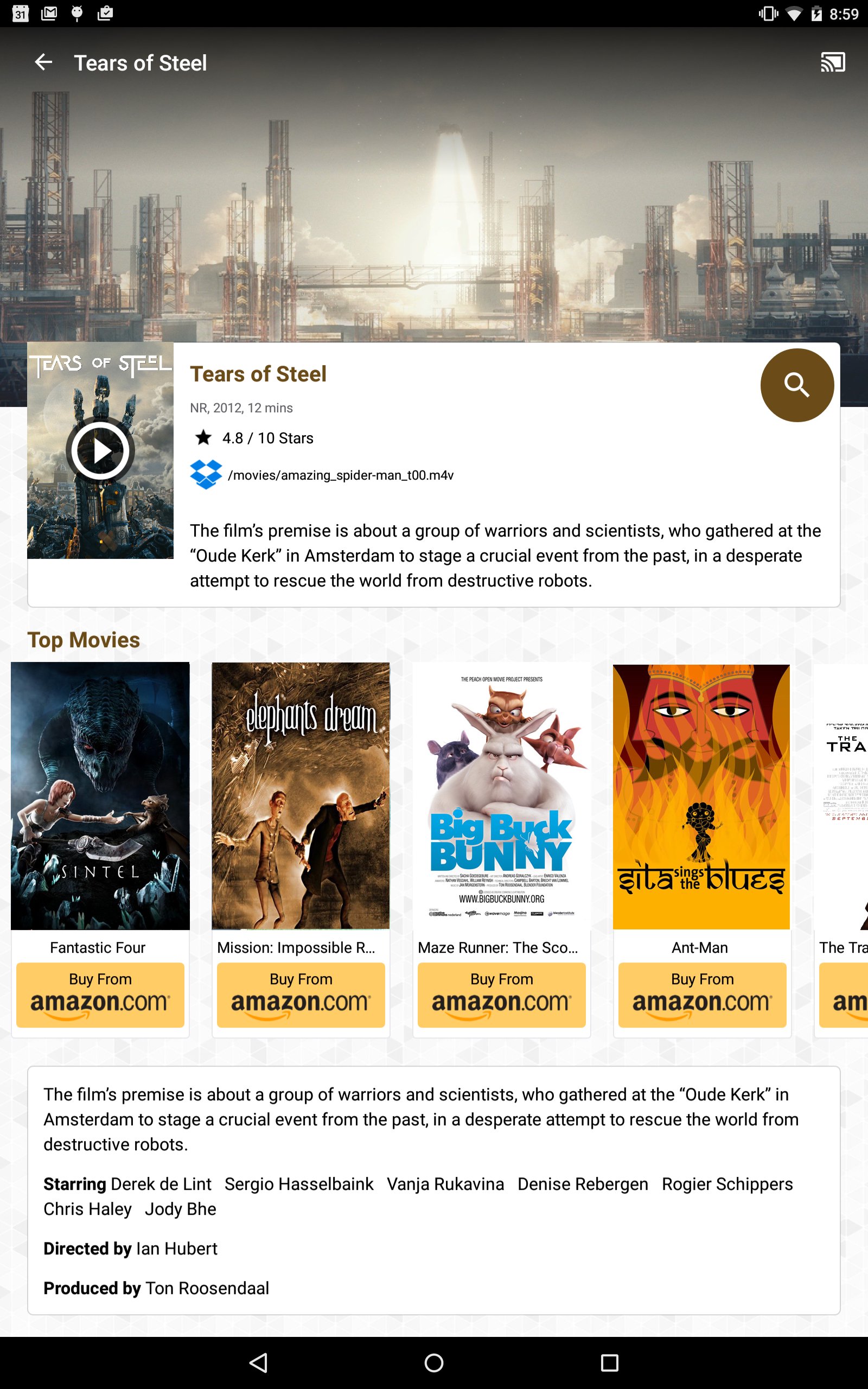
Task: Buy Maze Runner from Amazon
Action: point(502,995)
